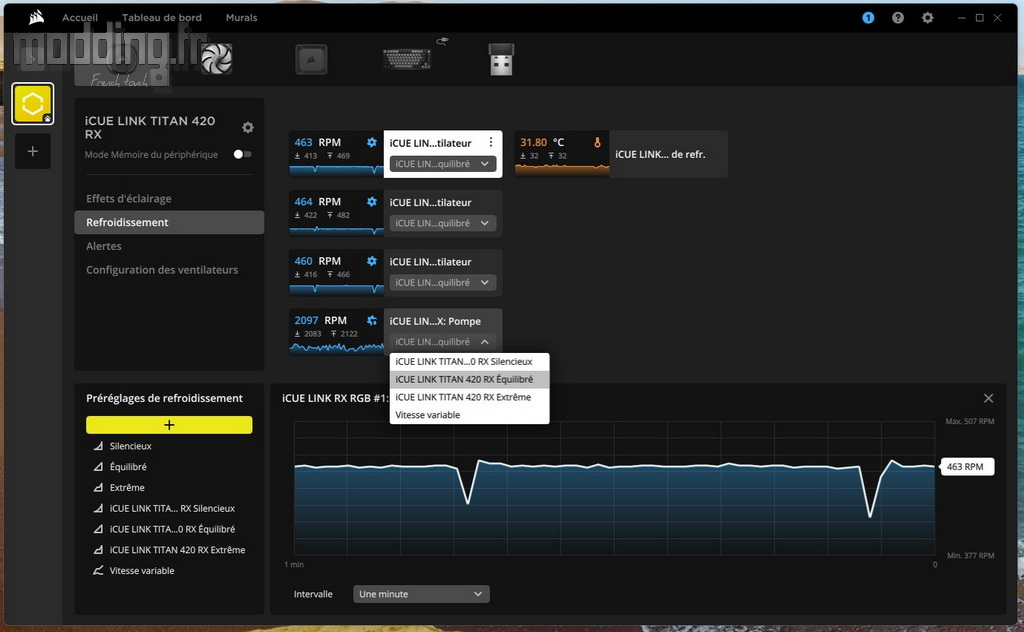1024x632 pixels.
Task: Choose Vitesse variable in dropdown list
Action: click(x=469, y=415)
